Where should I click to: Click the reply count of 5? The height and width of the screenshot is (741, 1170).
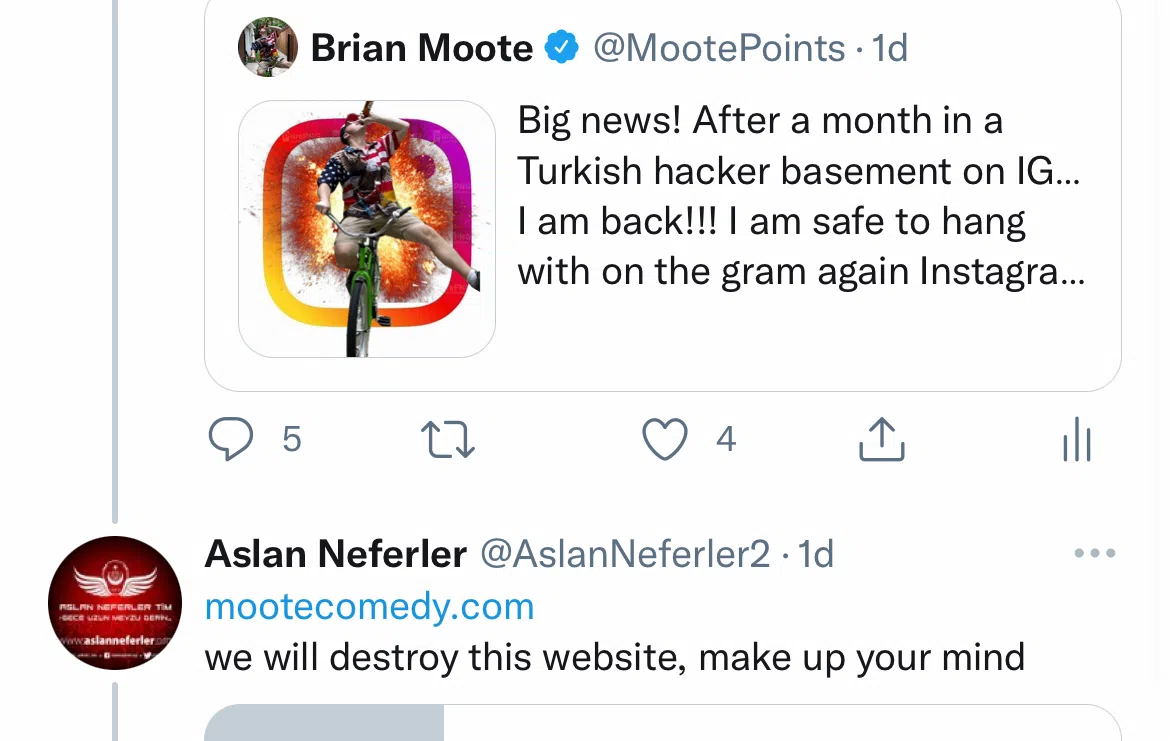[x=291, y=439]
